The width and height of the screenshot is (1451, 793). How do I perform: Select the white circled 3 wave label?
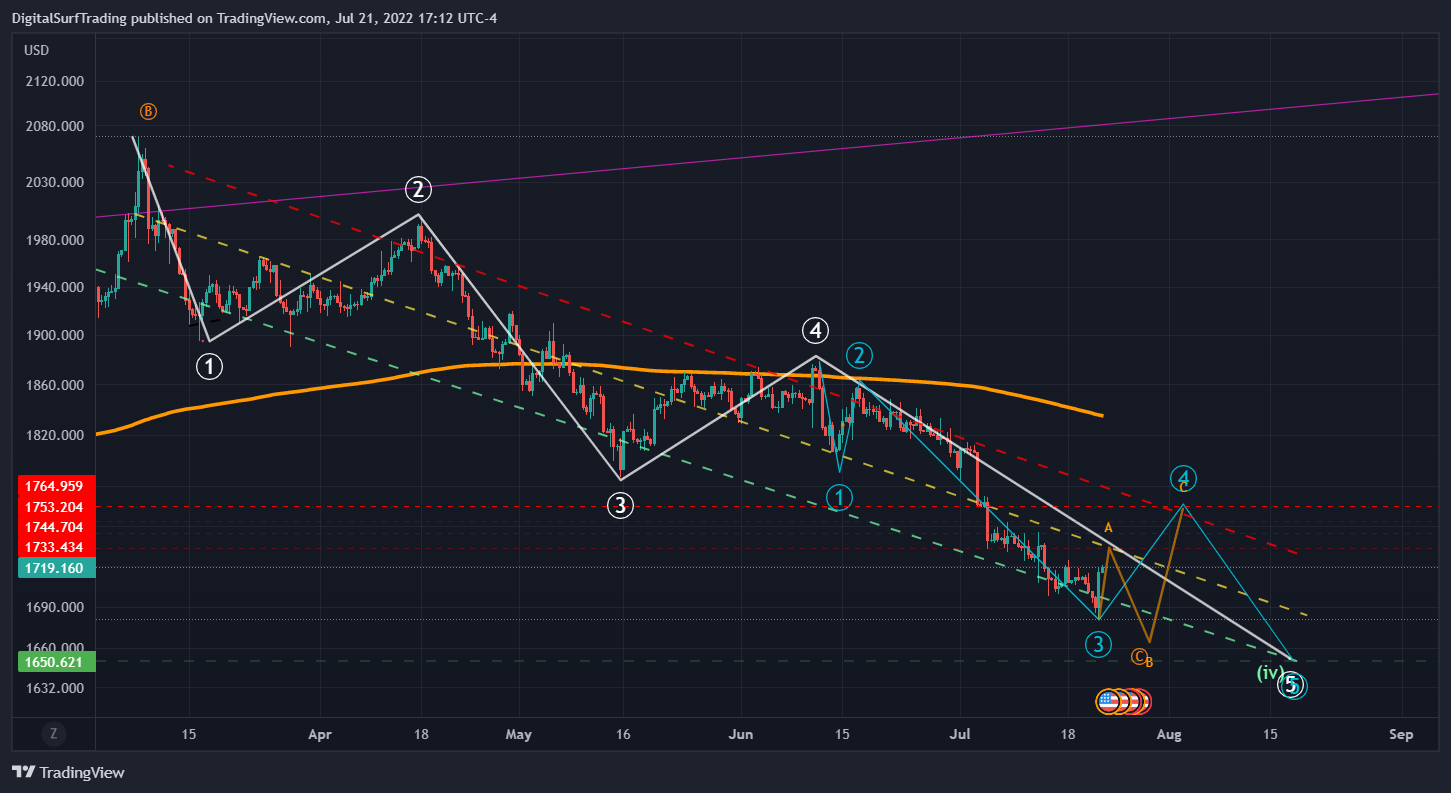pyautogui.click(x=621, y=505)
